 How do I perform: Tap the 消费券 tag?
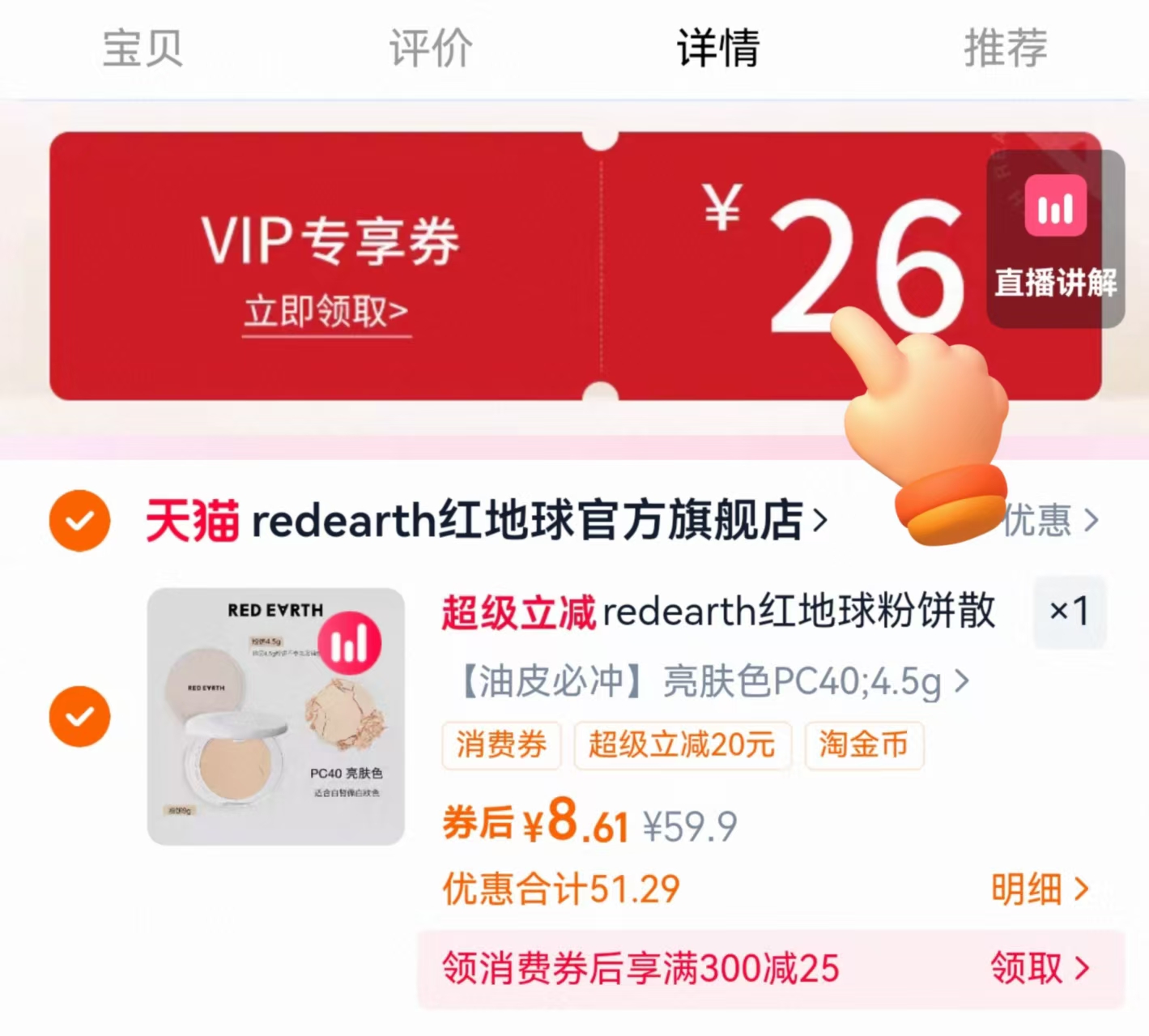(501, 744)
